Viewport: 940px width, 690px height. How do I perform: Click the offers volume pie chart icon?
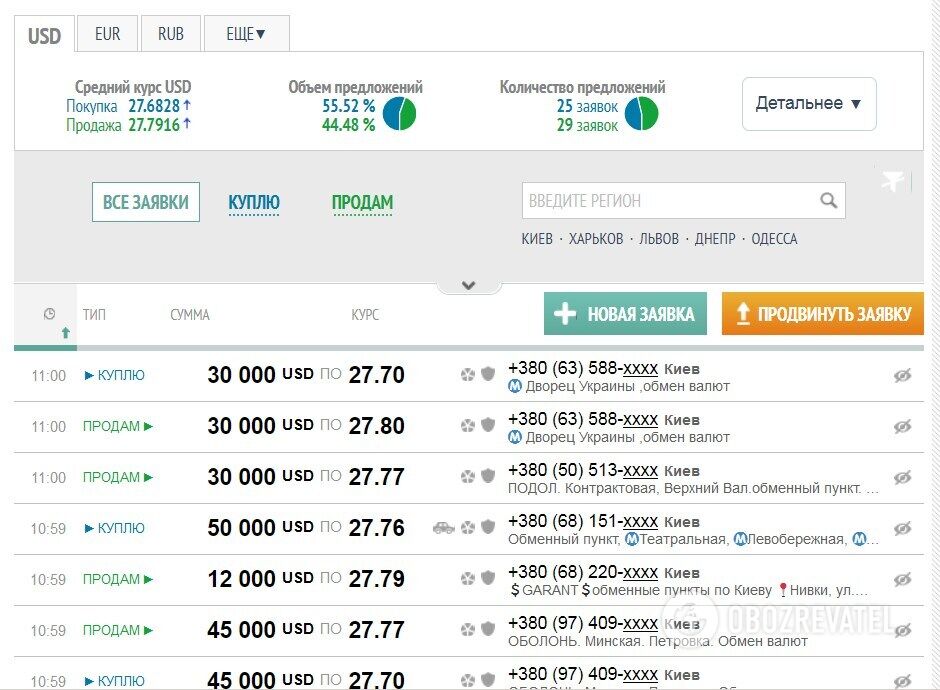tap(399, 115)
